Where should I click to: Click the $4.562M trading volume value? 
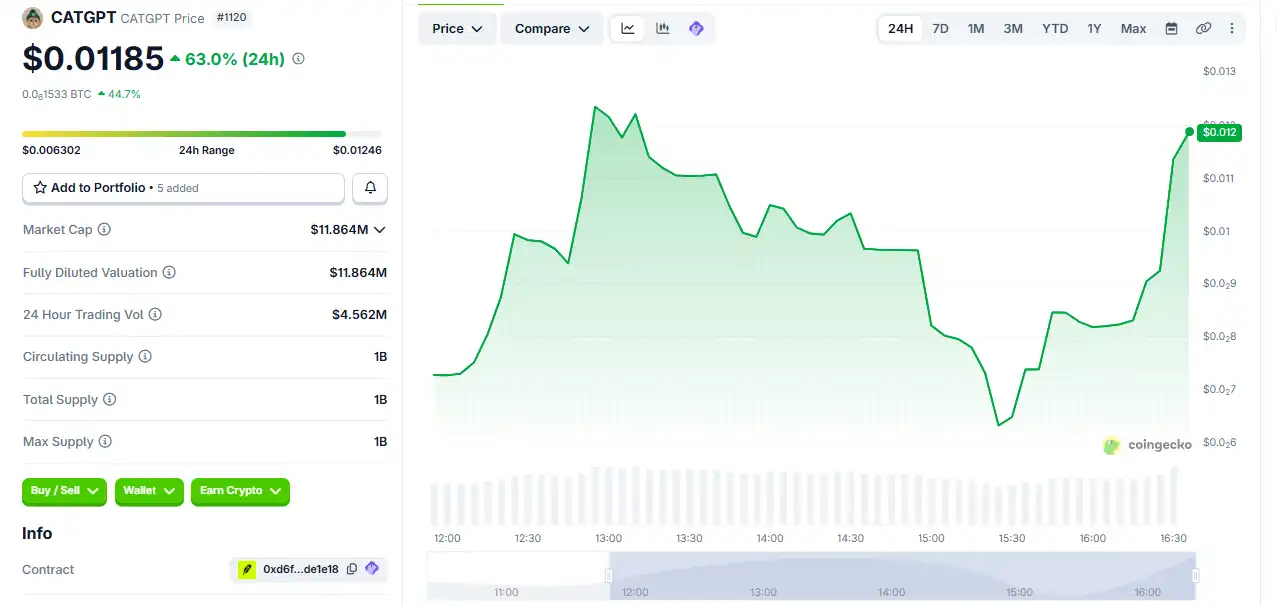359,314
